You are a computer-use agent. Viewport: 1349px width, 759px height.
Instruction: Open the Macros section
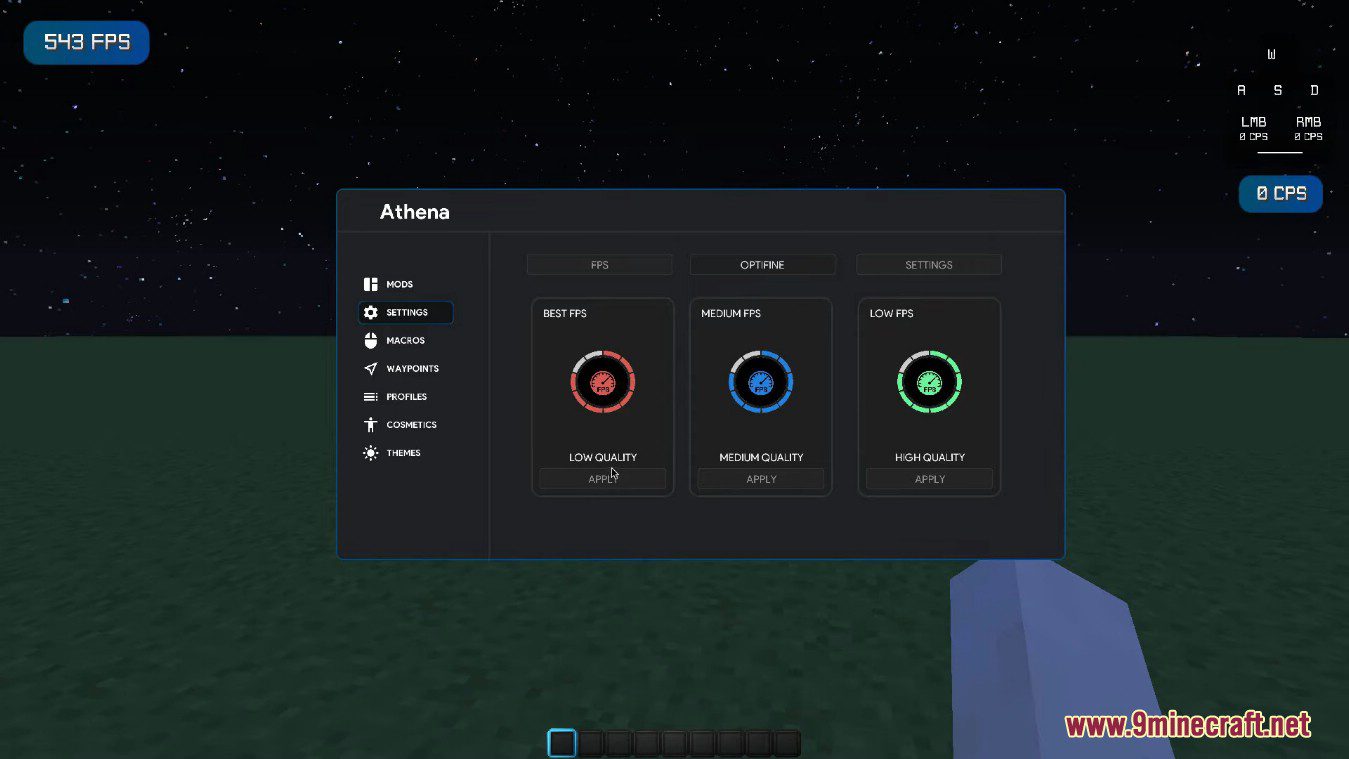(406, 340)
